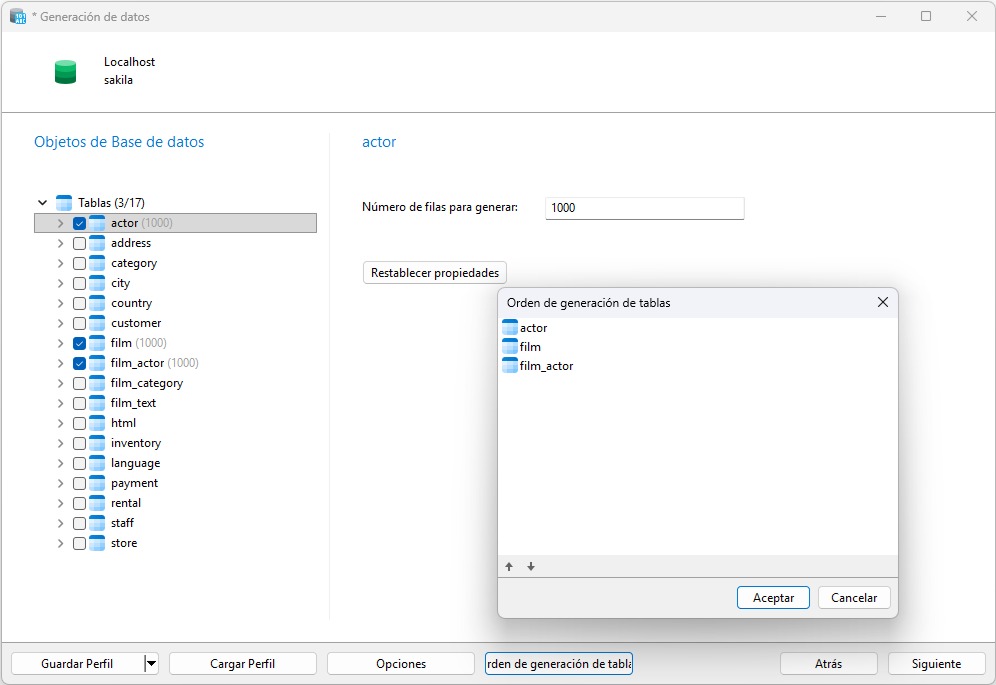
Task: Click the html table icon
Action: tap(97, 423)
